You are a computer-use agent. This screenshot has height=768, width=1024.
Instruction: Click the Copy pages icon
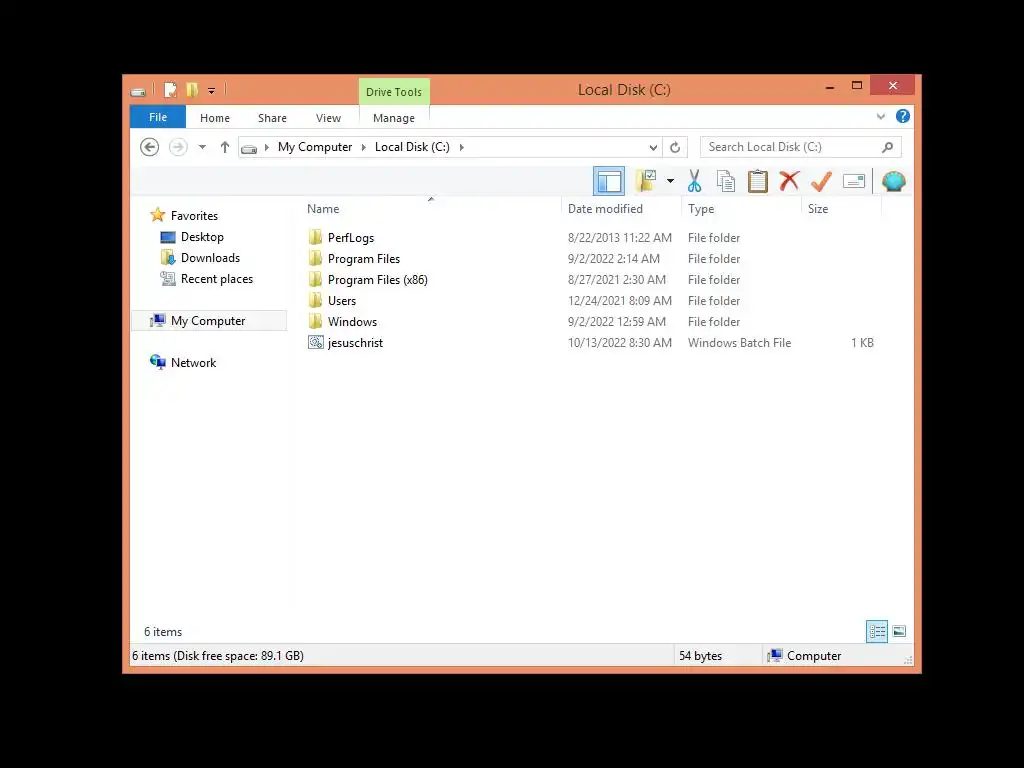pos(726,181)
